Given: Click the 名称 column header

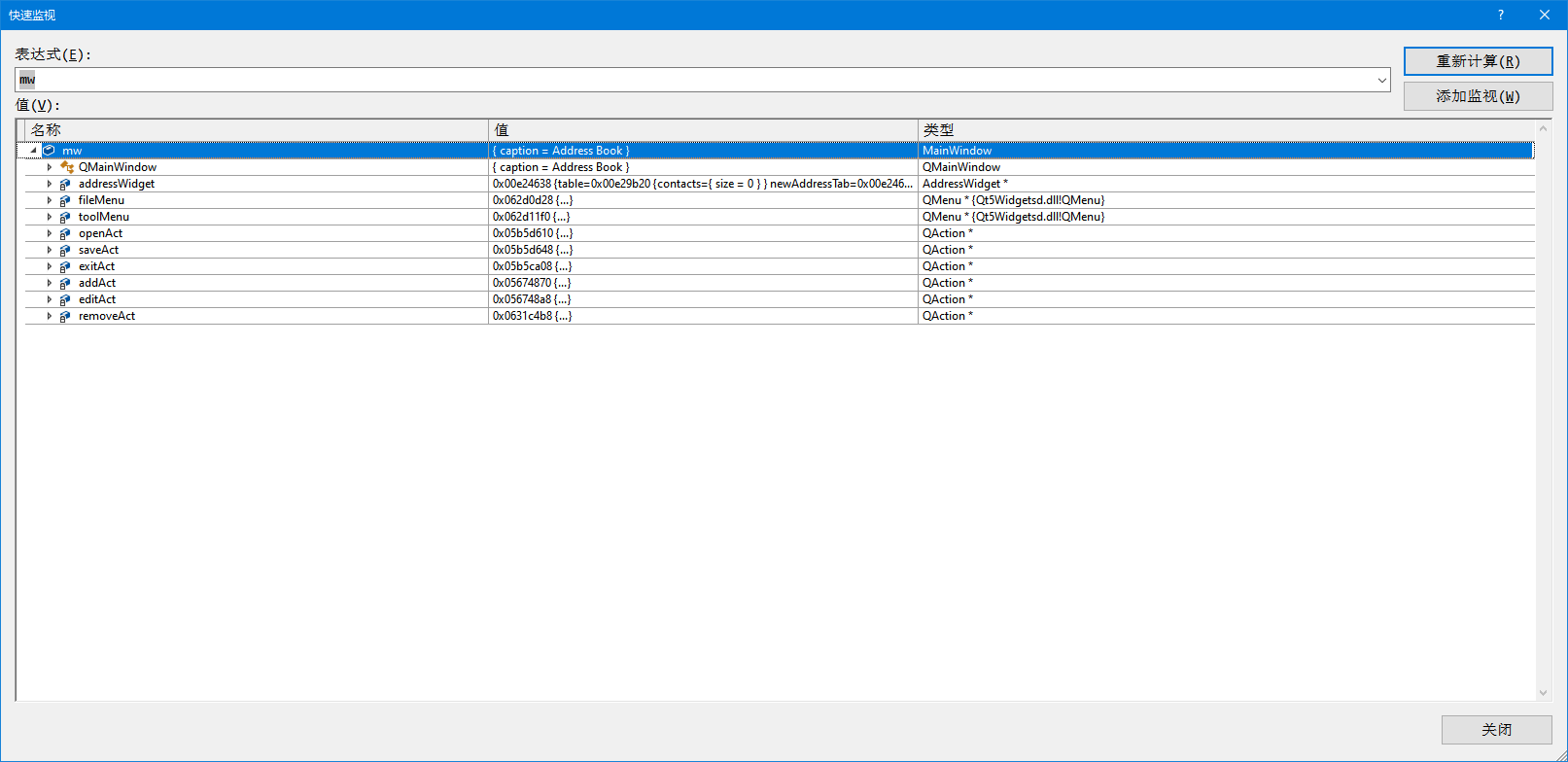Looking at the screenshot, I should (x=257, y=130).
